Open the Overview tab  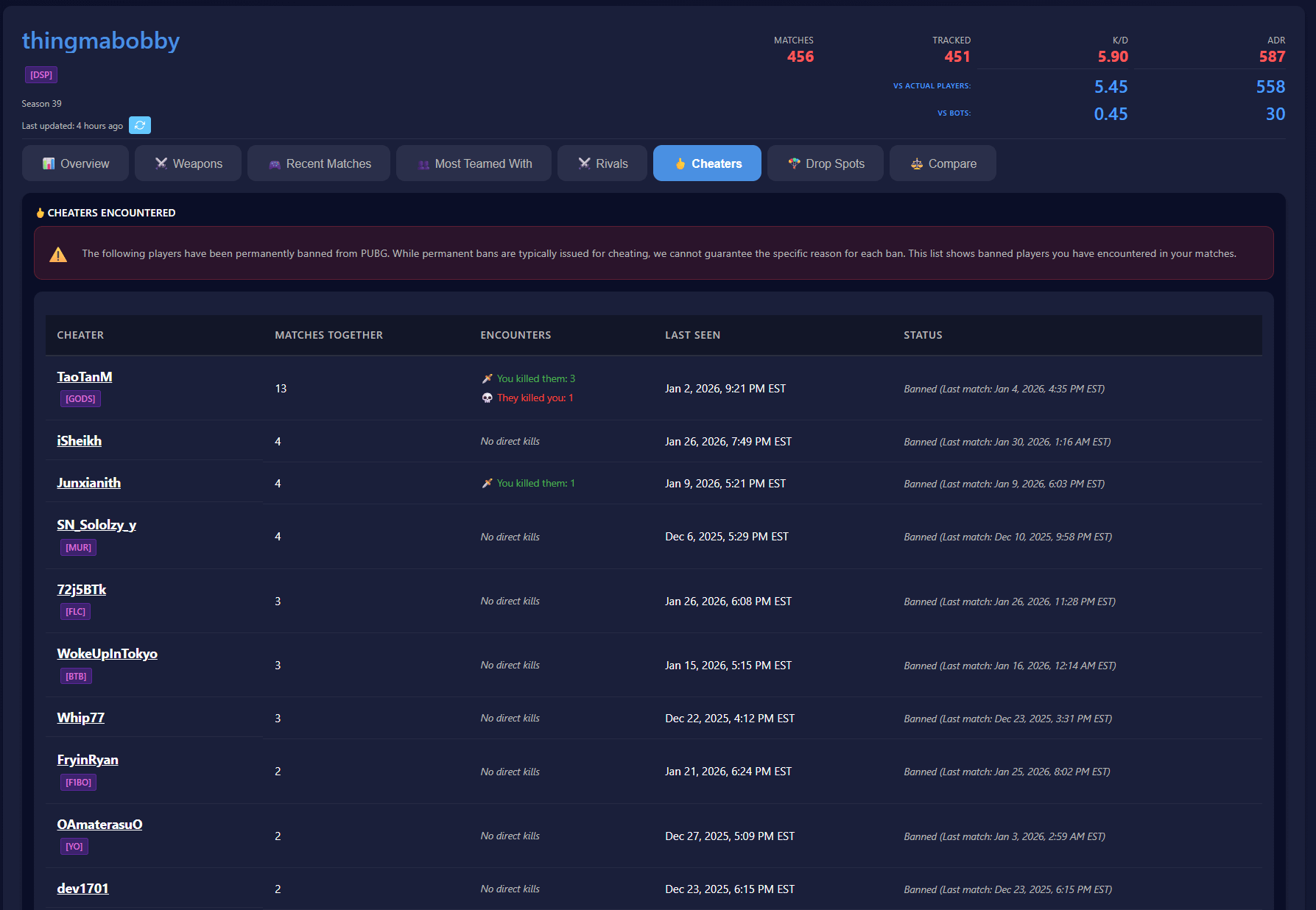(75, 163)
